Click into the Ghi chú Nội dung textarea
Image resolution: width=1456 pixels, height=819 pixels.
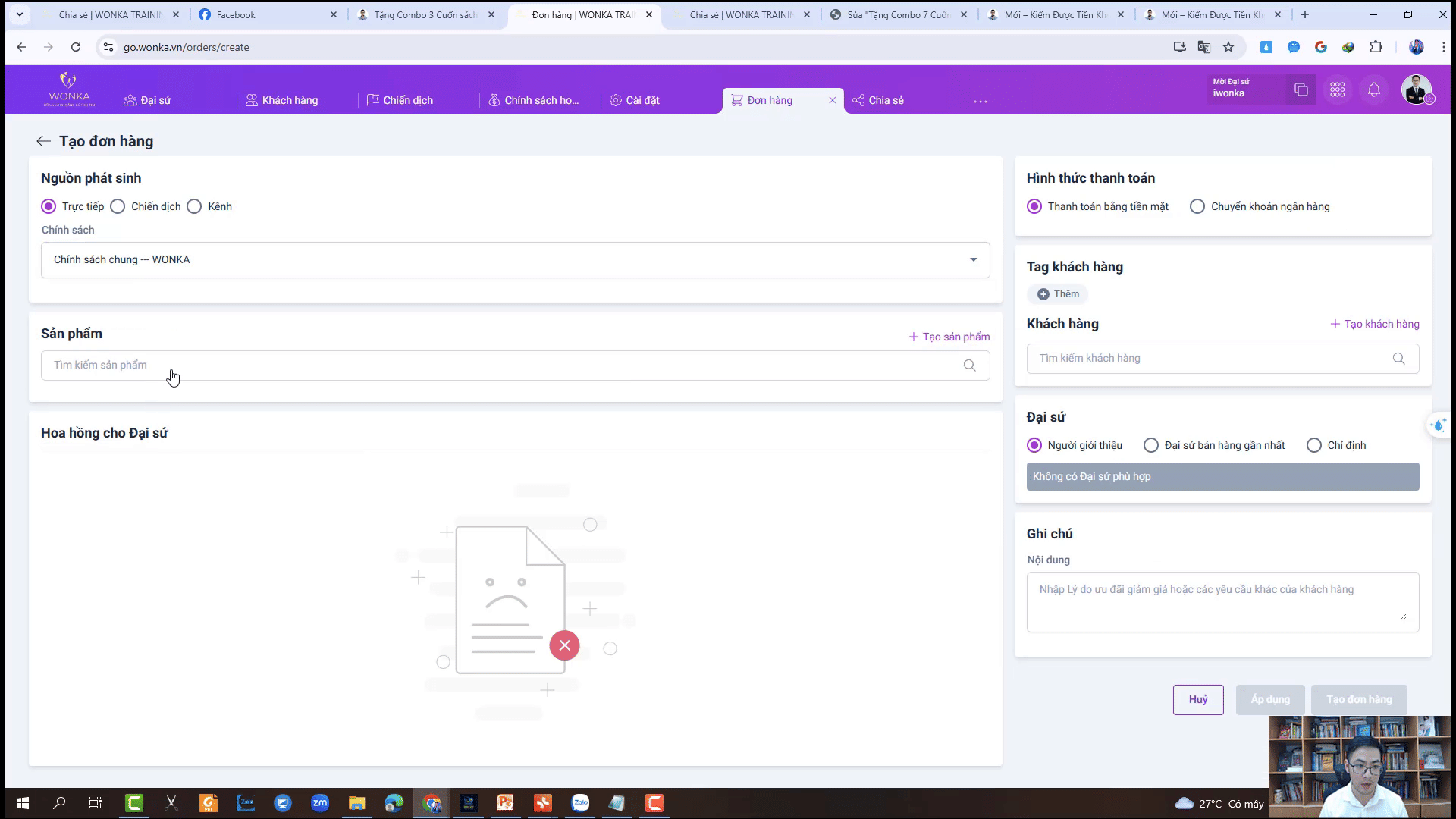[1222, 601]
